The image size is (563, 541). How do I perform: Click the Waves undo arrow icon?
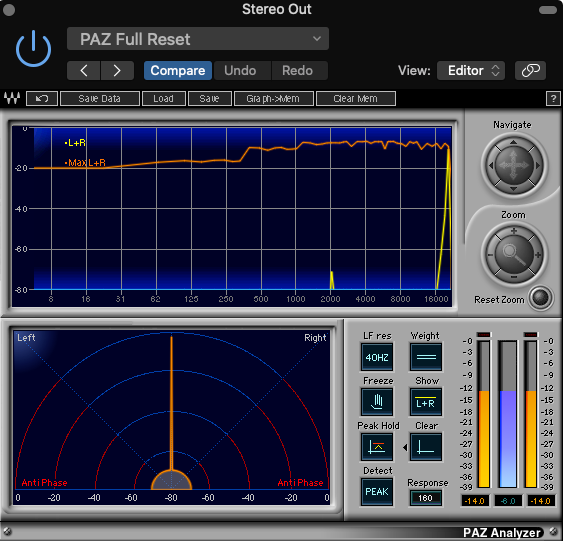click(42, 98)
